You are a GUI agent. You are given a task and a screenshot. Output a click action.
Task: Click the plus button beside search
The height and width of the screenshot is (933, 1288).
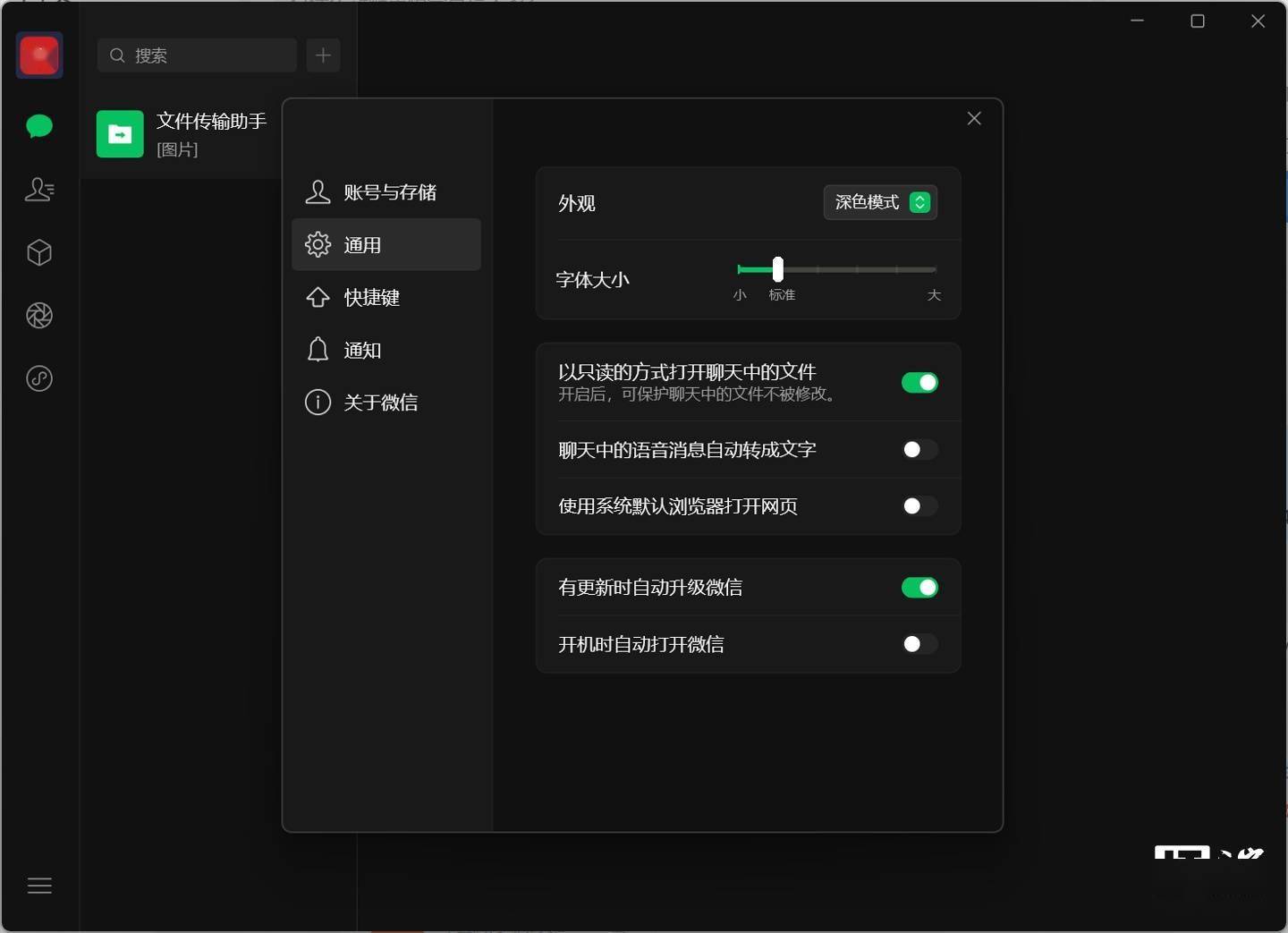[323, 55]
